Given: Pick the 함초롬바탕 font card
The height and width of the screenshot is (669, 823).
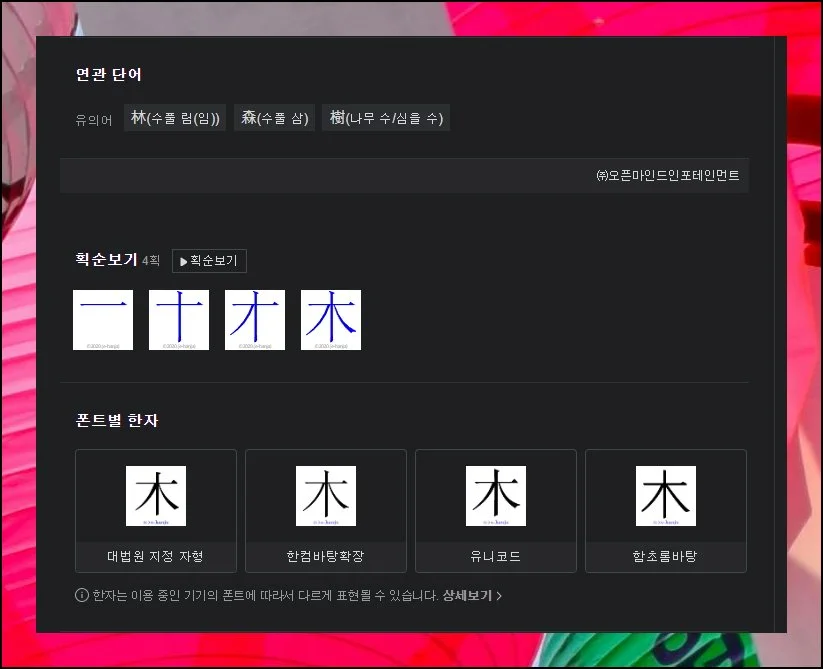Looking at the screenshot, I should click(x=666, y=511).
